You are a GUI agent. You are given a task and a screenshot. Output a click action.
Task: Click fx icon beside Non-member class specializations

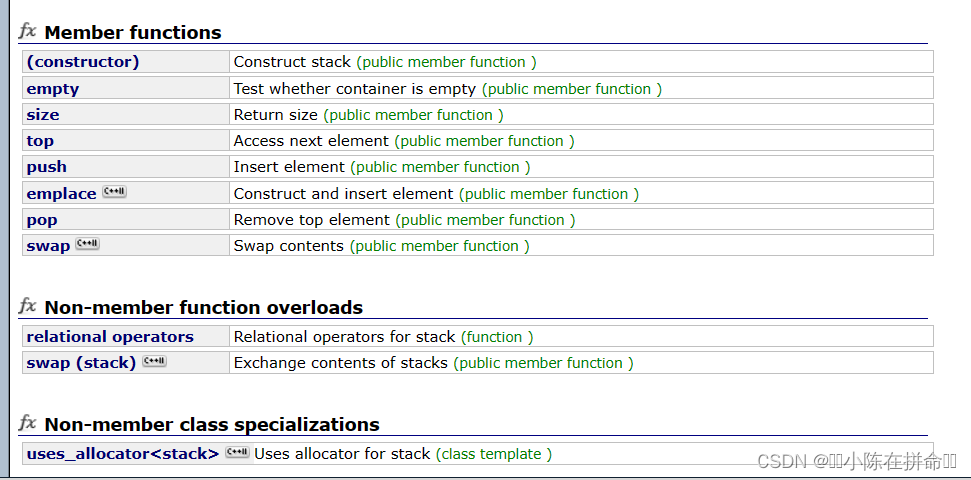point(27,423)
